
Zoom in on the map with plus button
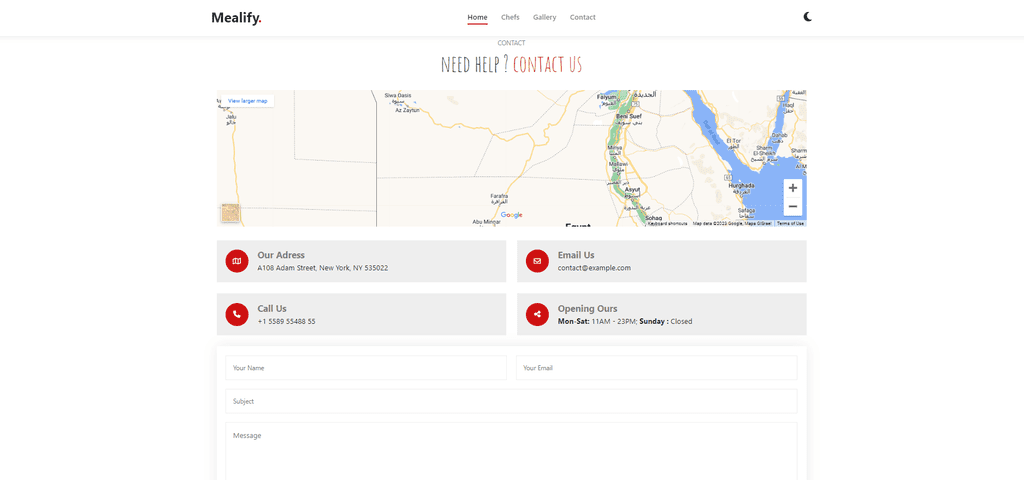click(x=793, y=188)
